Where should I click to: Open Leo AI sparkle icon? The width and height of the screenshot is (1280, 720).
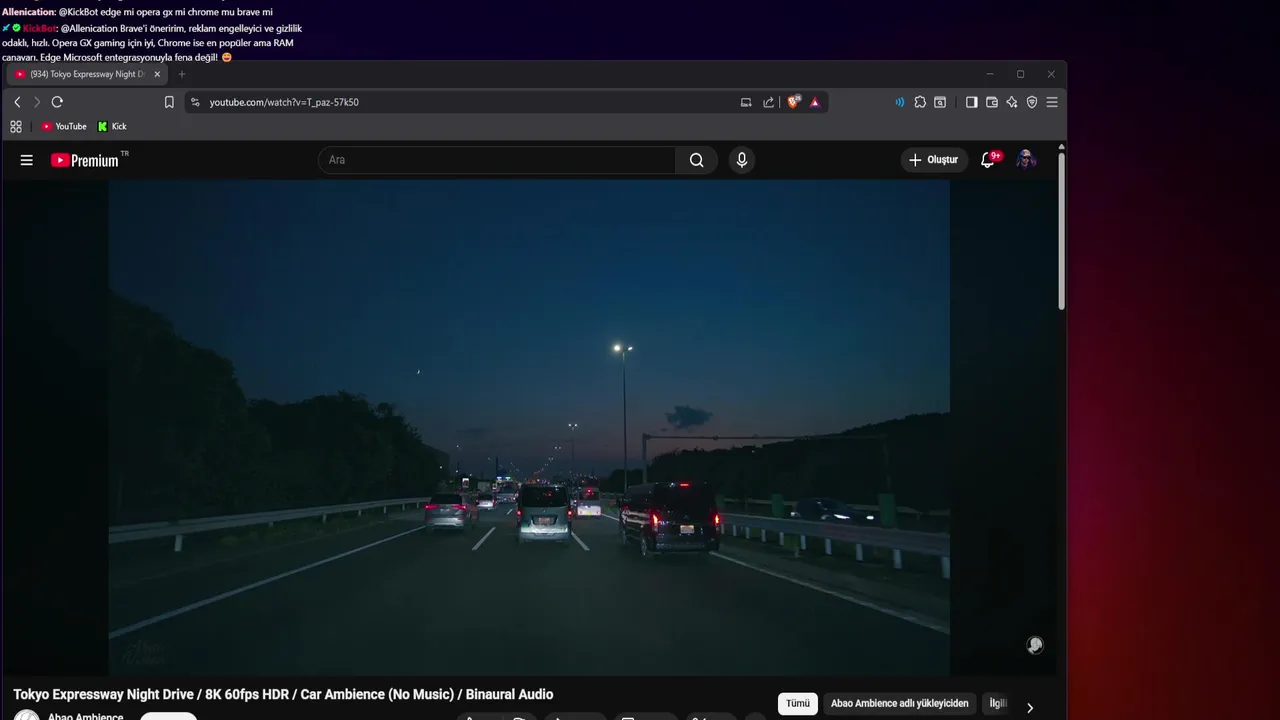(1012, 102)
